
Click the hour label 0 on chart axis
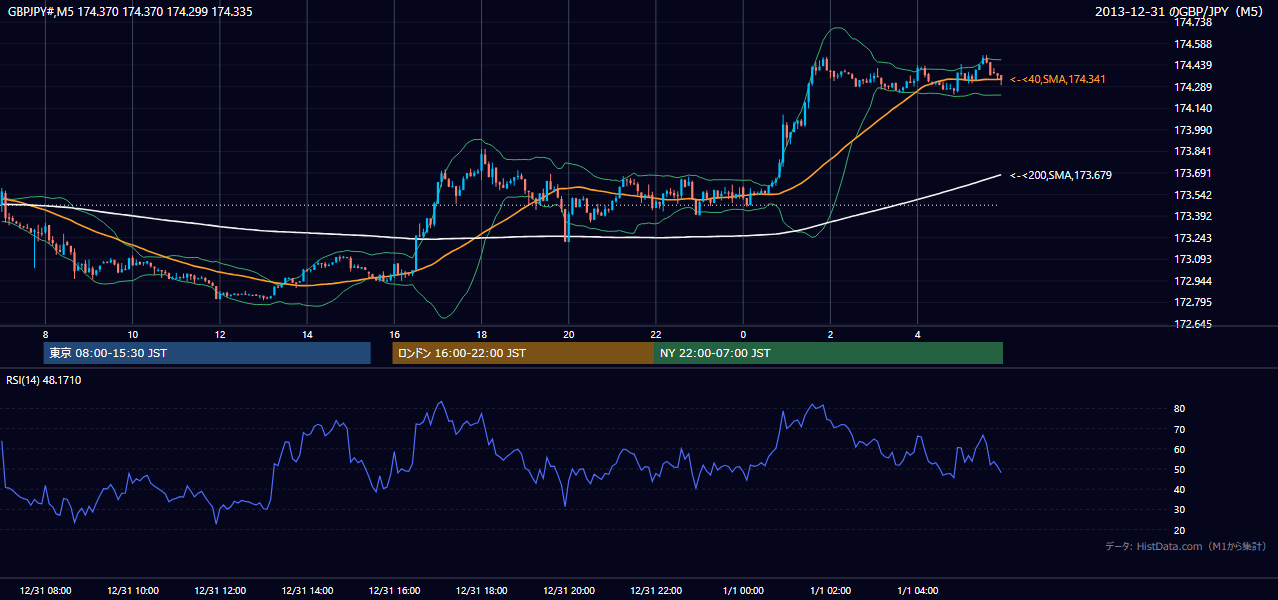744,334
